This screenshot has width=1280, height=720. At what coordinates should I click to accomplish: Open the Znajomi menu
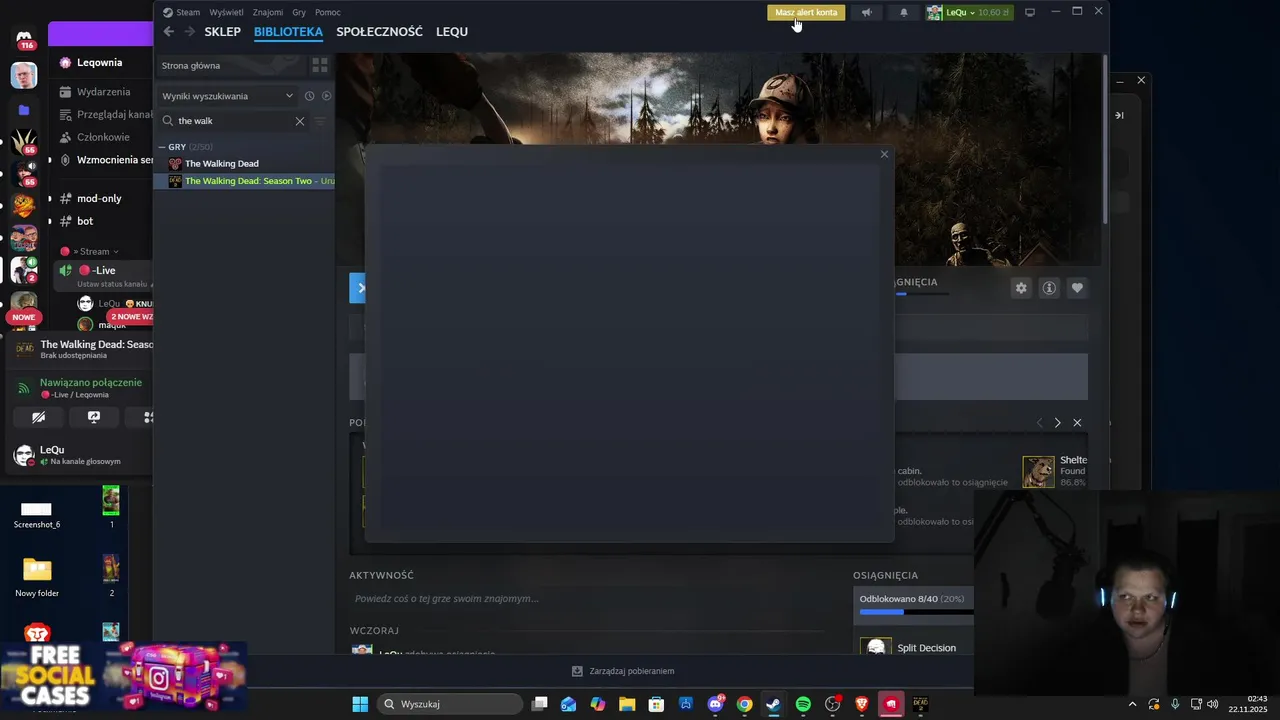[x=268, y=12]
